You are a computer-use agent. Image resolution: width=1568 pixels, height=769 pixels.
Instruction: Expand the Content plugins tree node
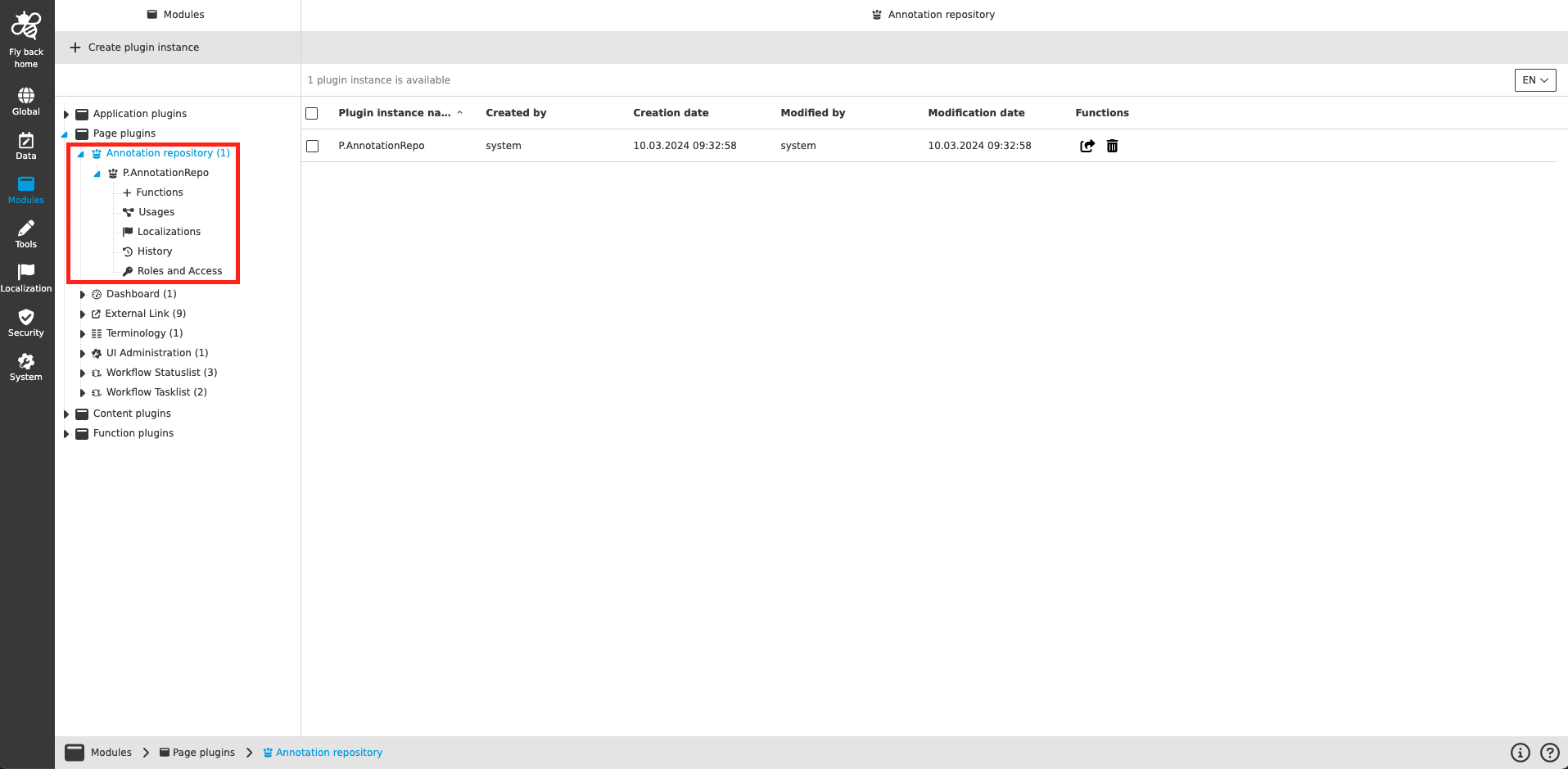pos(67,414)
